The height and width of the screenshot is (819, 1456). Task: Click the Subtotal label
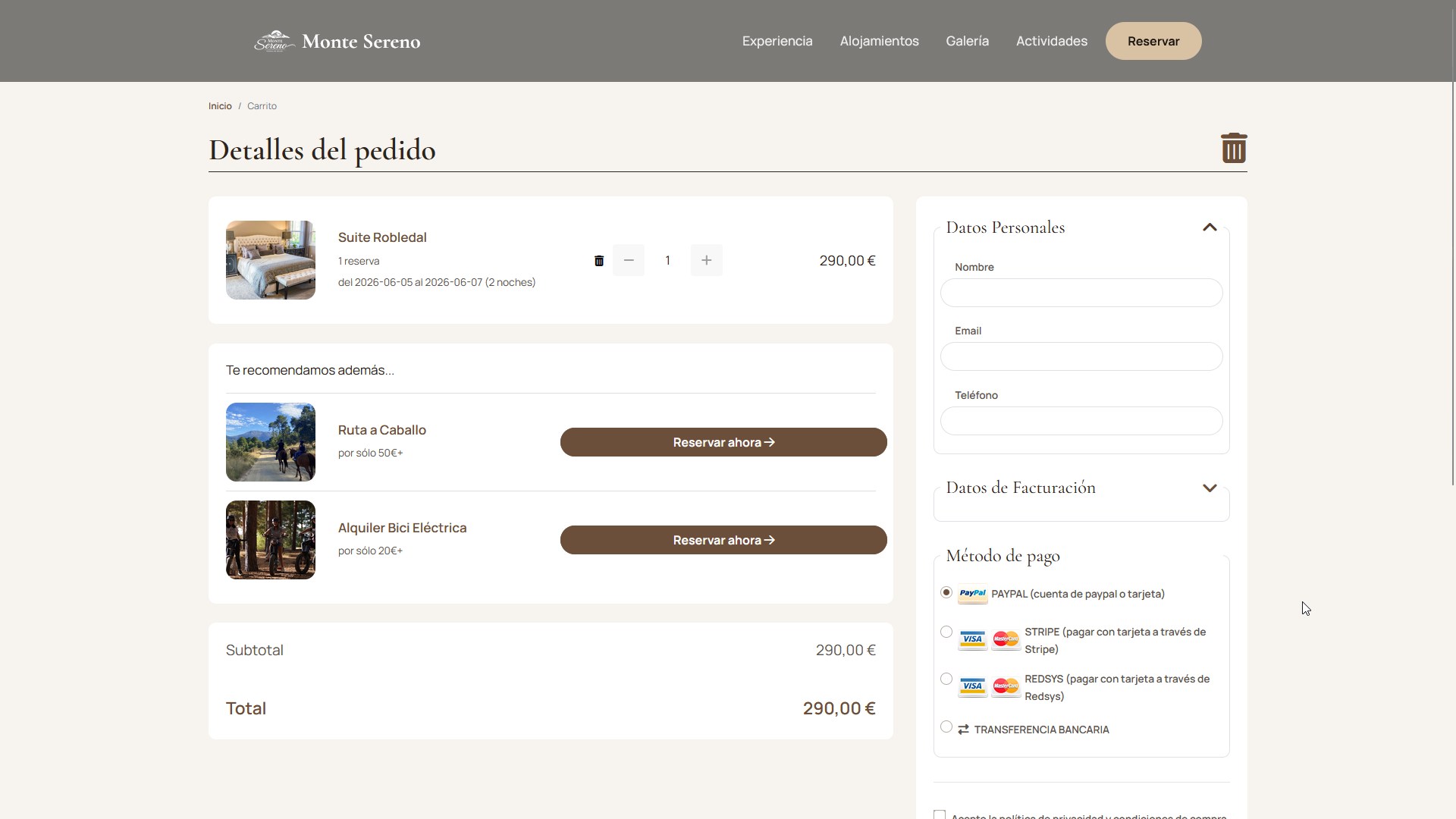point(255,650)
